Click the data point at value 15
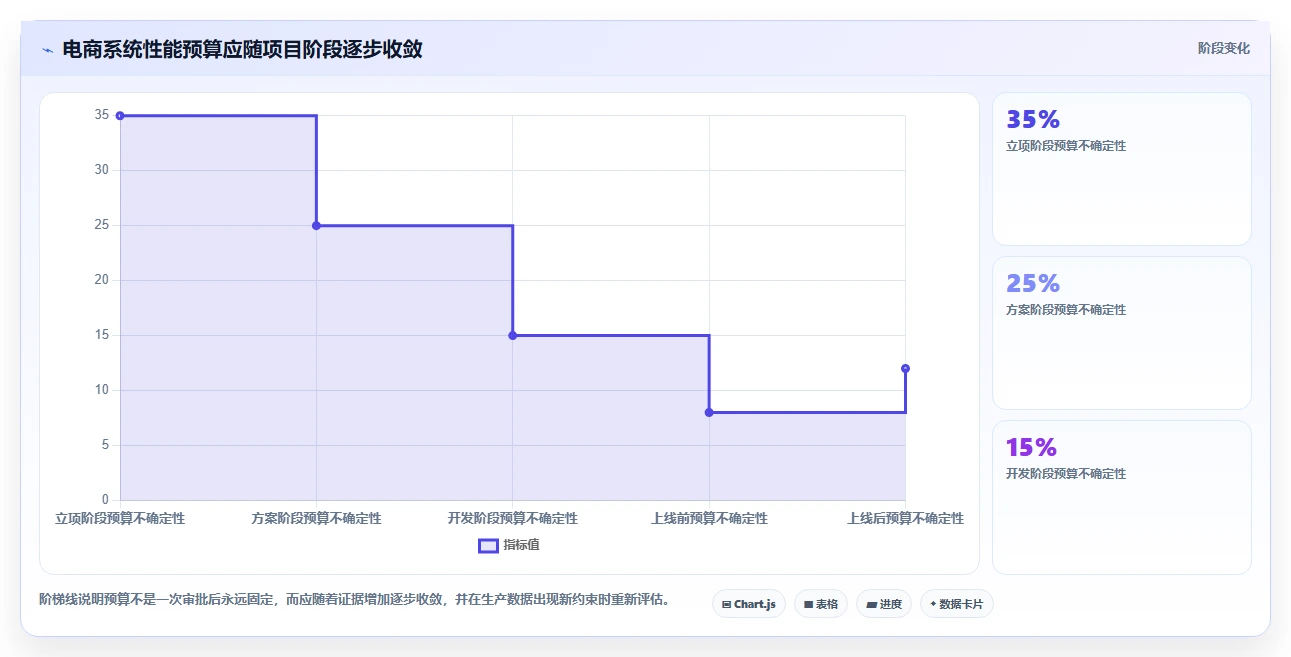This screenshot has height=657, width=1291. (513, 336)
